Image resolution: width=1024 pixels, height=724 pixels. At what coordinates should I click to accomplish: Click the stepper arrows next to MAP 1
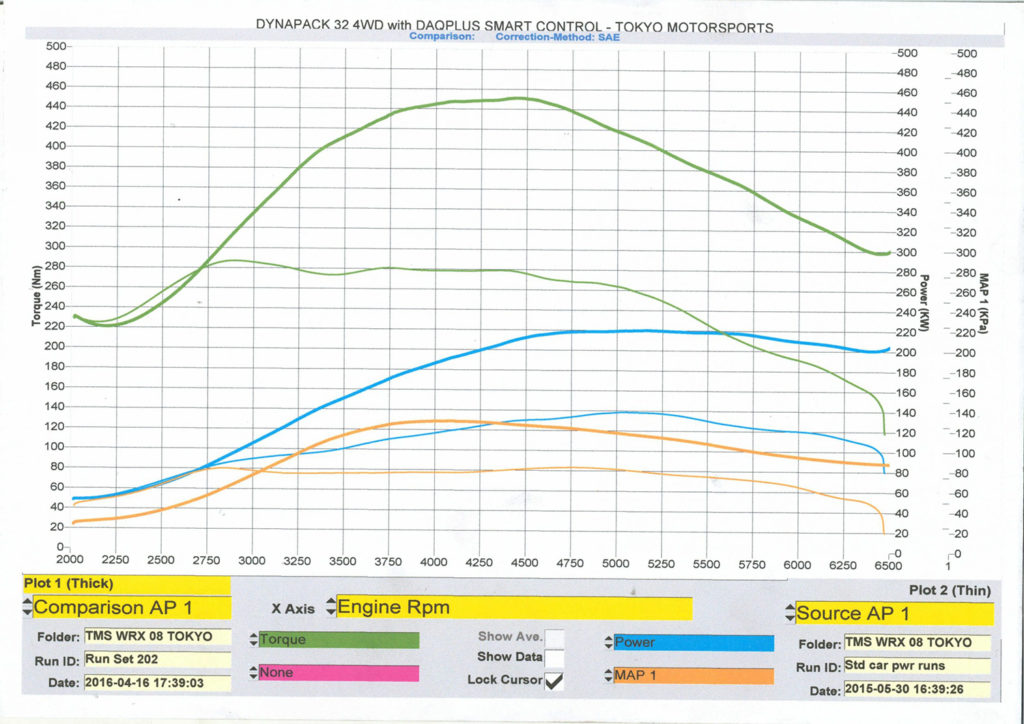(x=607, y=675)
